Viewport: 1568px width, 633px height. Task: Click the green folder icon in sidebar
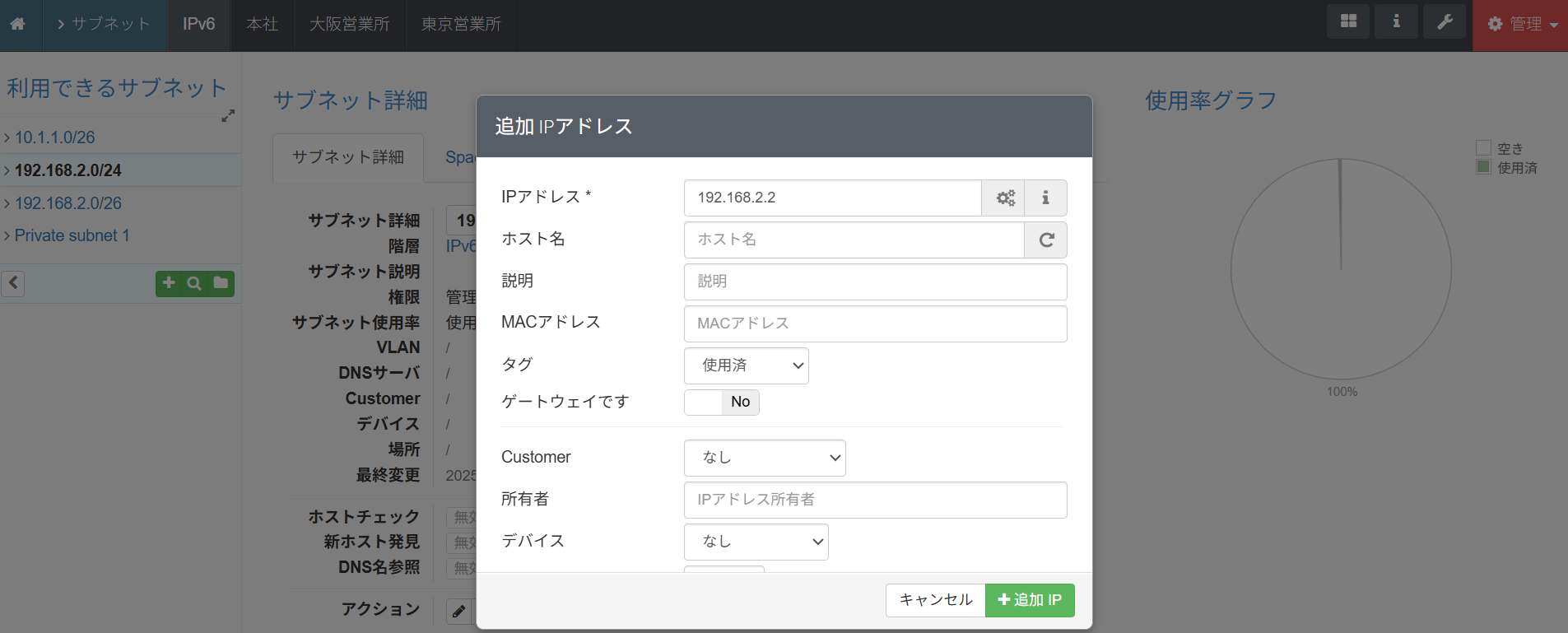point(221,283)
